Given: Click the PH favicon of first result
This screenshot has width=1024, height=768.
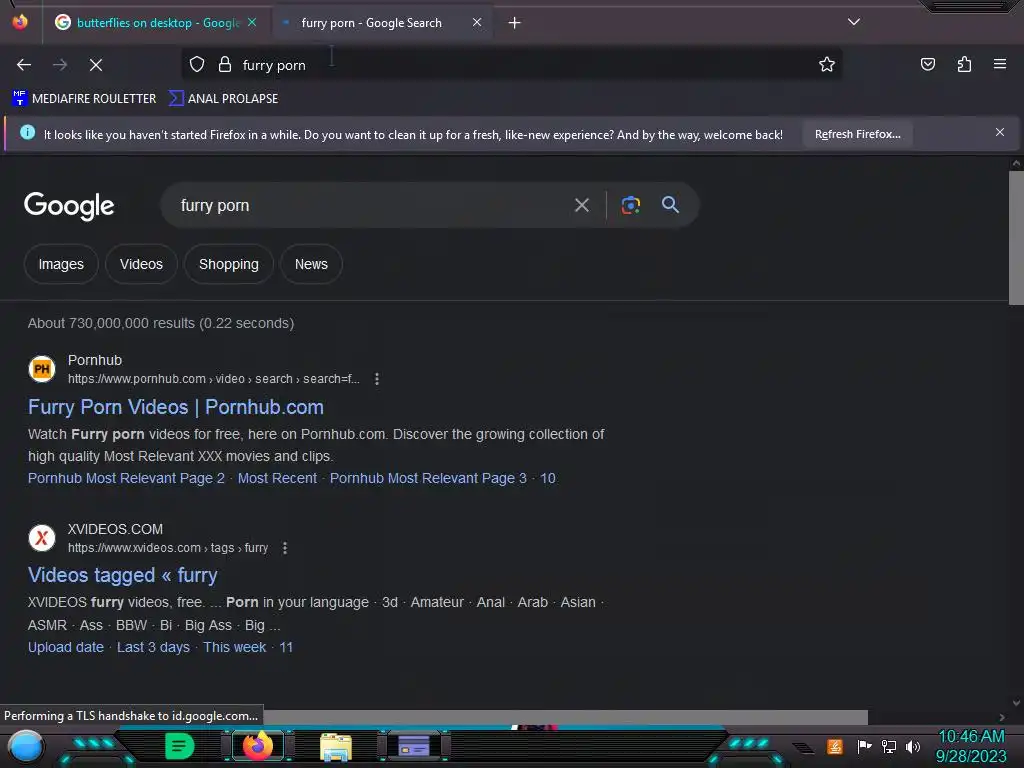Looking at the screenshot, I should click(42, 369).
